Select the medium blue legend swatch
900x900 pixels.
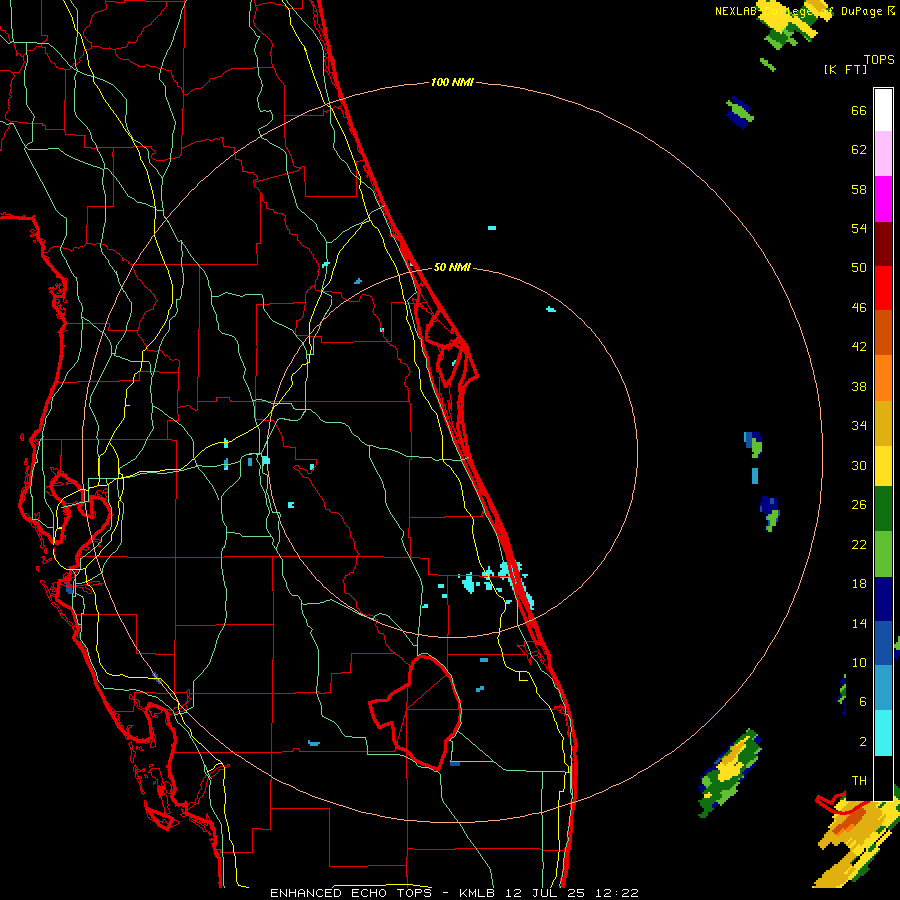pos(883,643)
